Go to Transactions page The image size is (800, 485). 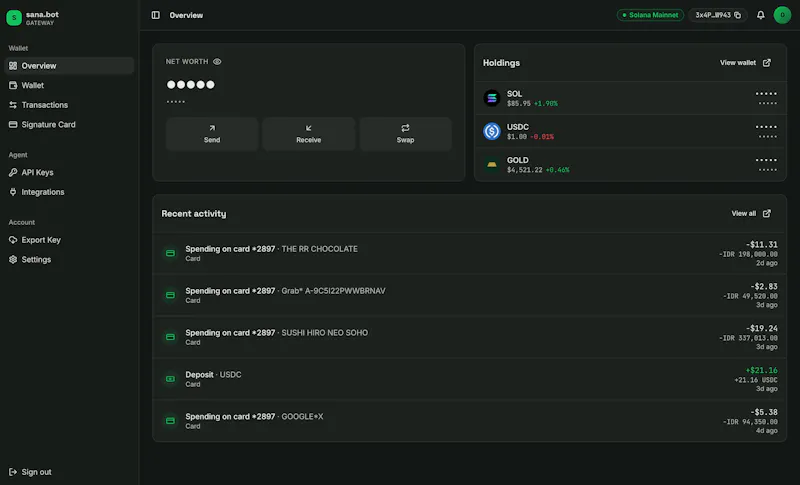(69, 105)
